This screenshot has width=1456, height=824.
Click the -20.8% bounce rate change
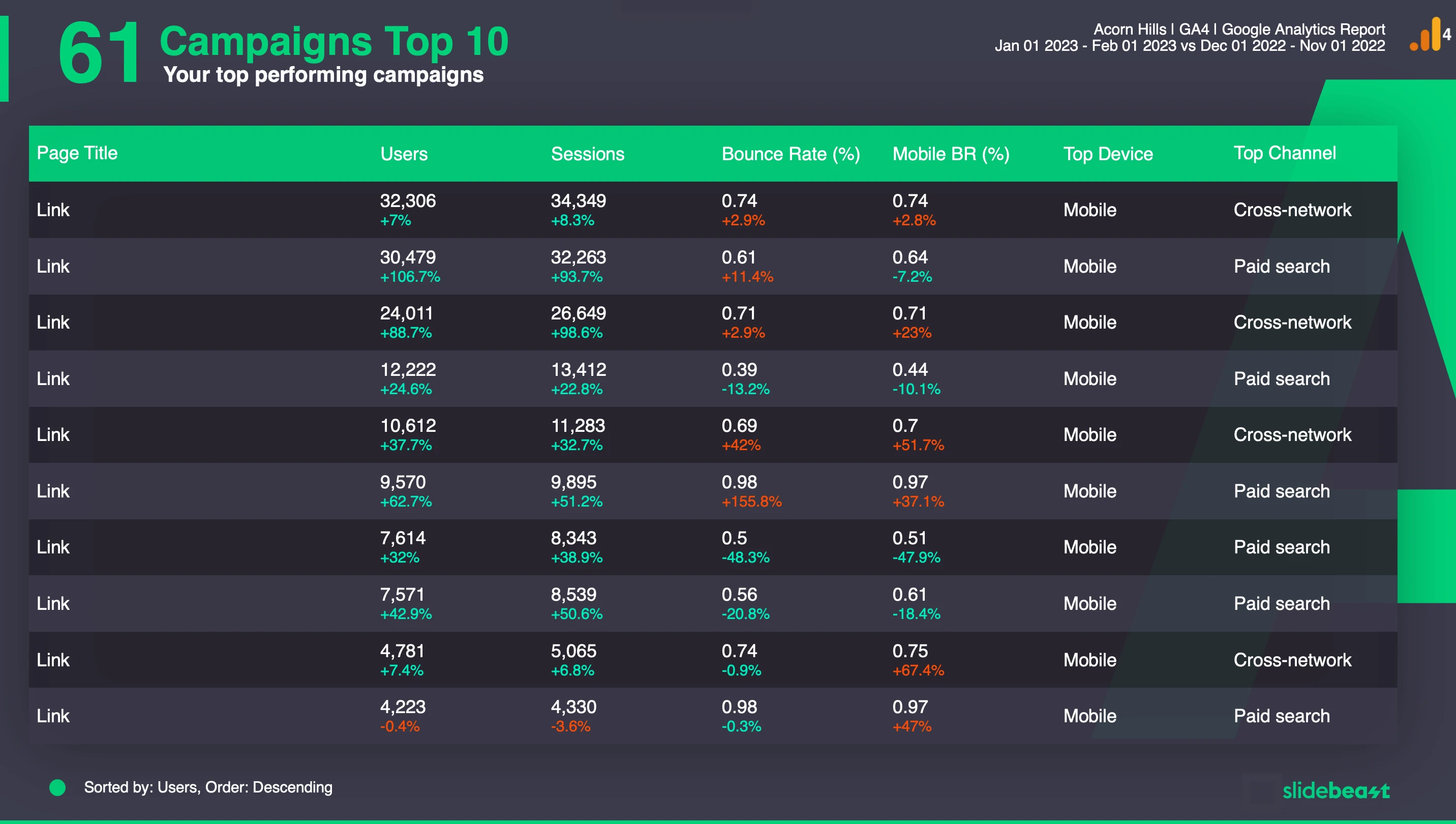(745, 614)
